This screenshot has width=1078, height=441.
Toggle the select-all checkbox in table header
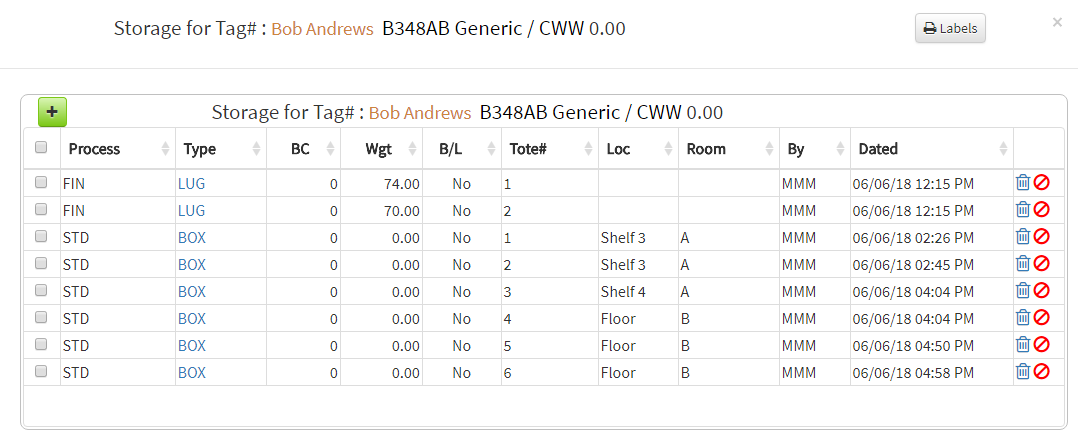point(41,147)
